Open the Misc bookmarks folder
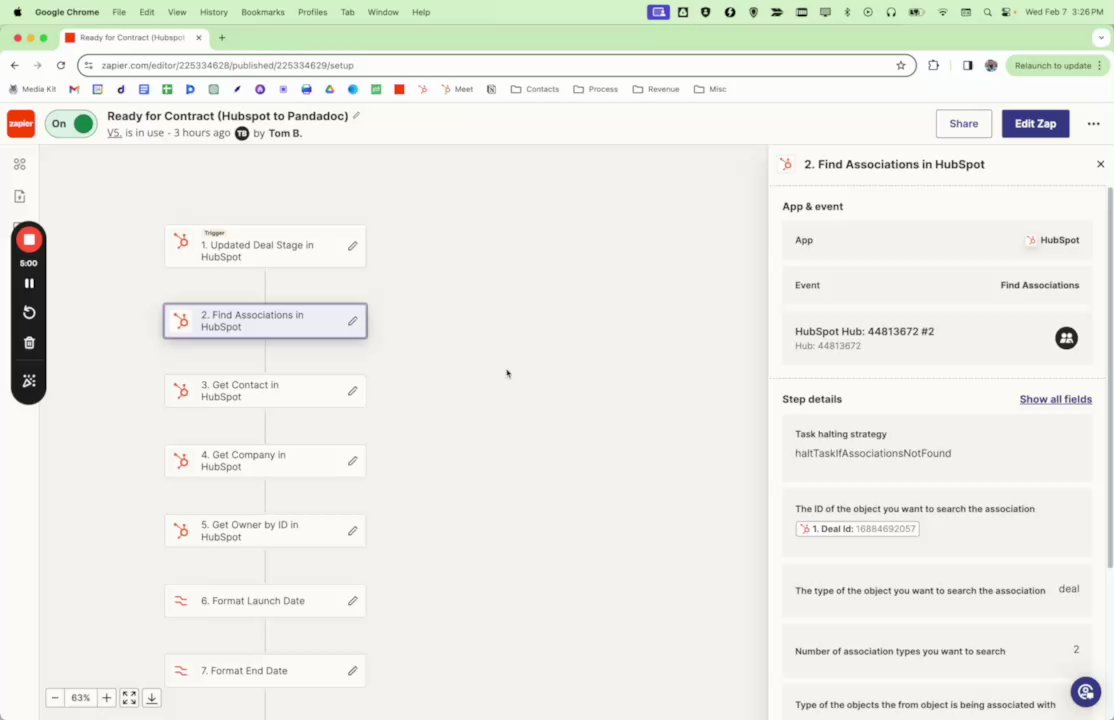This screenshot has width=1114, height=720. click(710, 90)
